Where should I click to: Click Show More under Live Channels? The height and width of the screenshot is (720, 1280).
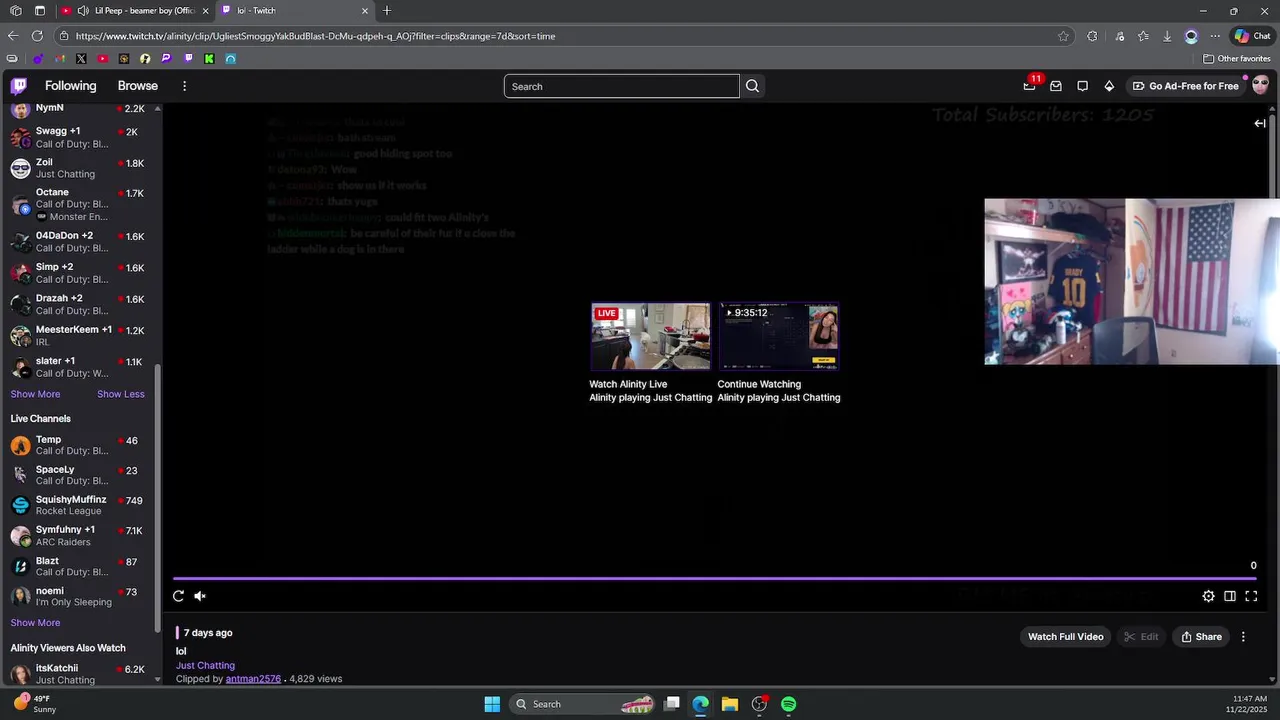point(35,623)
